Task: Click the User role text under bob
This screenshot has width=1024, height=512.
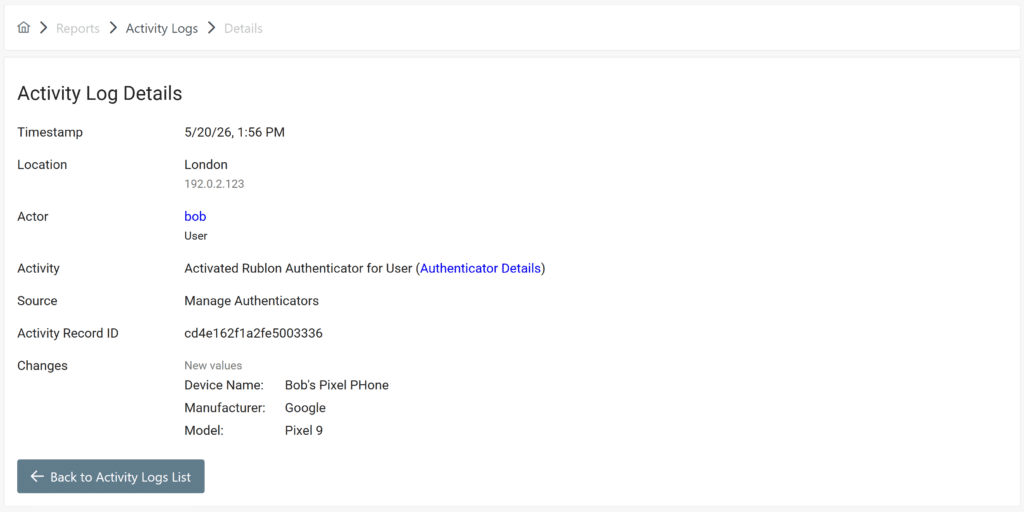Action: 196,236
